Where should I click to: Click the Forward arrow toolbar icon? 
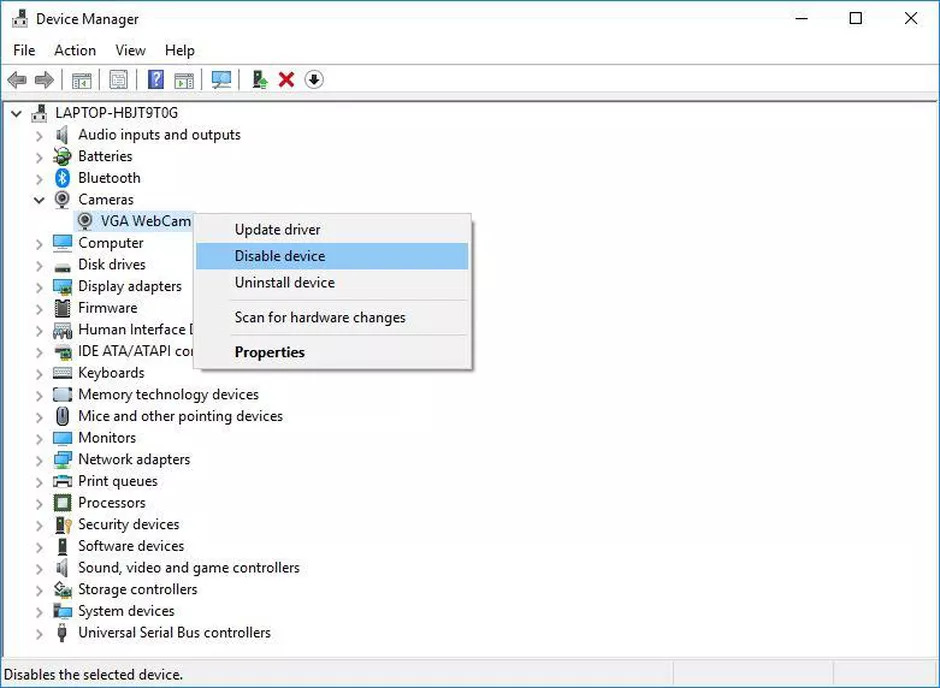[x=44, y=80]
